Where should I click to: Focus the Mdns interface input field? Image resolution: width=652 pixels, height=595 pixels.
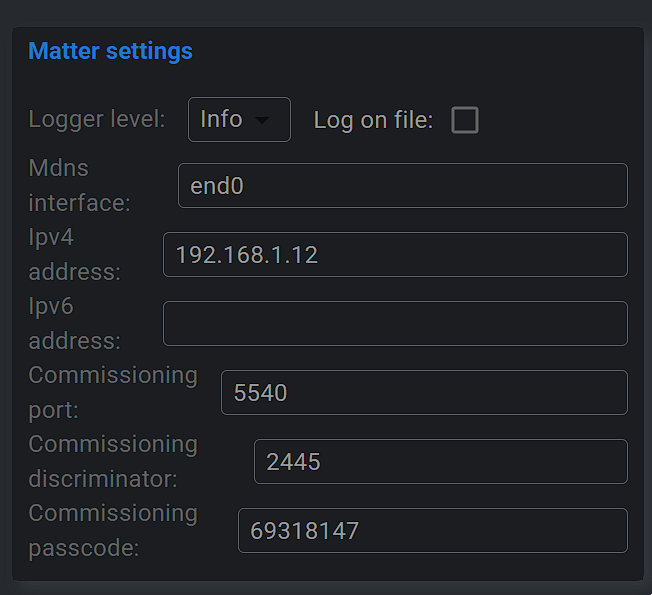pos(402,186)
